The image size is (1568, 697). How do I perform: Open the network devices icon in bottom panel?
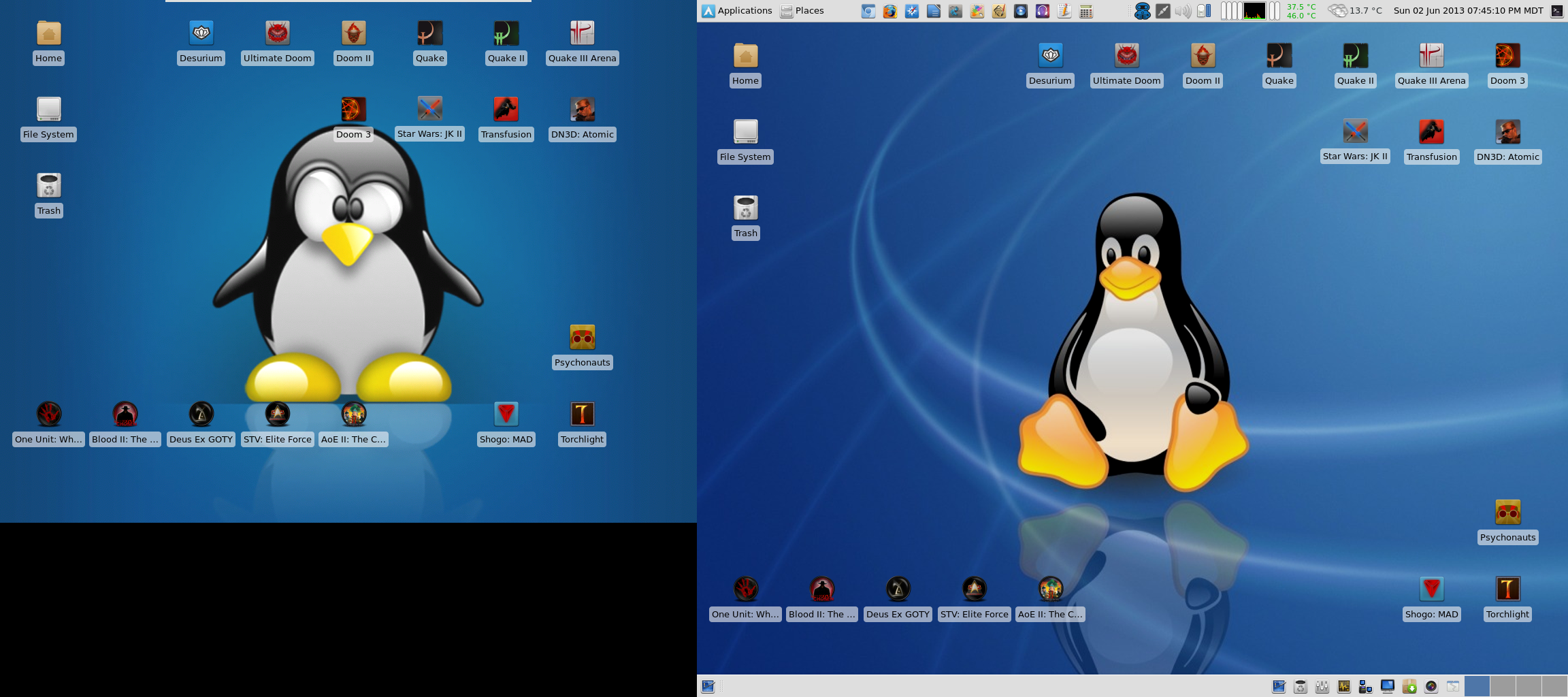(x=1366, y=686)
